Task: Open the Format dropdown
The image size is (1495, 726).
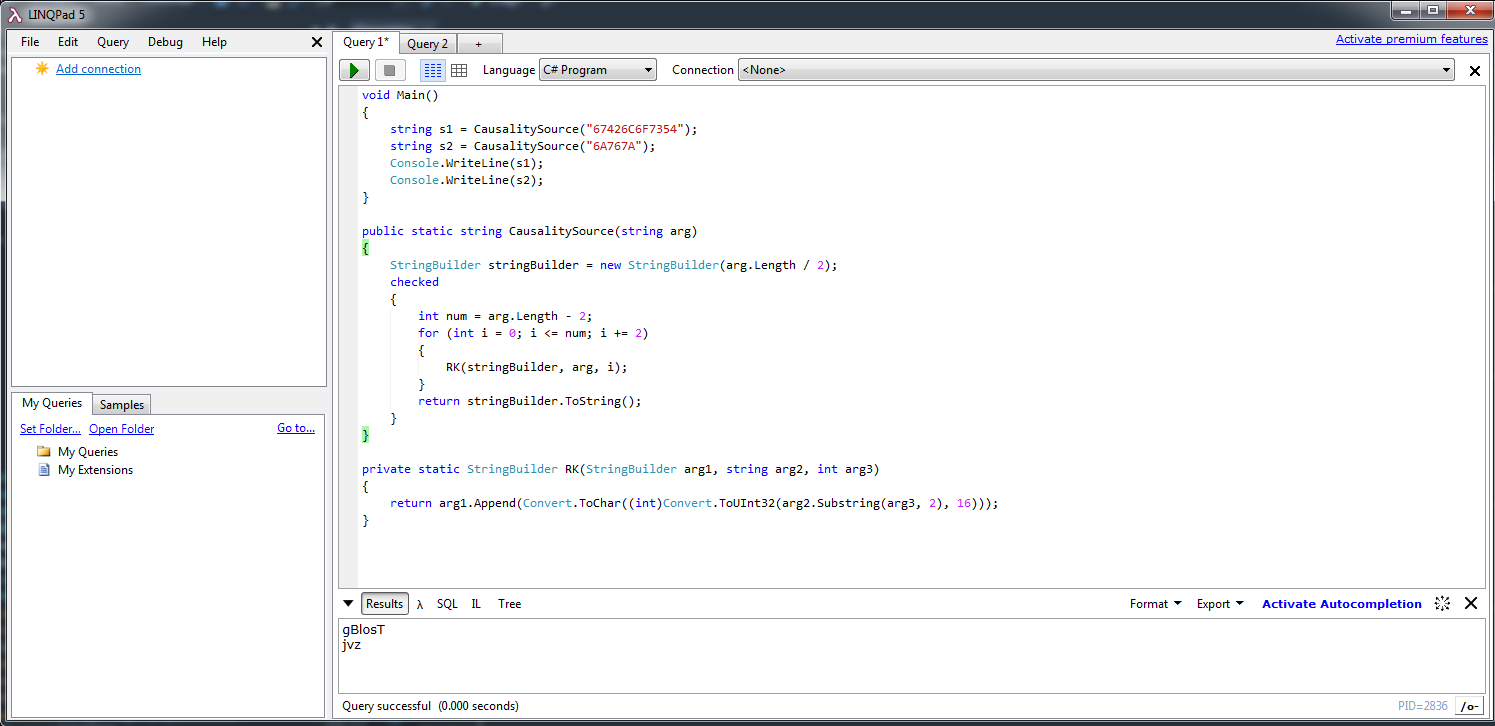Action: [1156, 604]
